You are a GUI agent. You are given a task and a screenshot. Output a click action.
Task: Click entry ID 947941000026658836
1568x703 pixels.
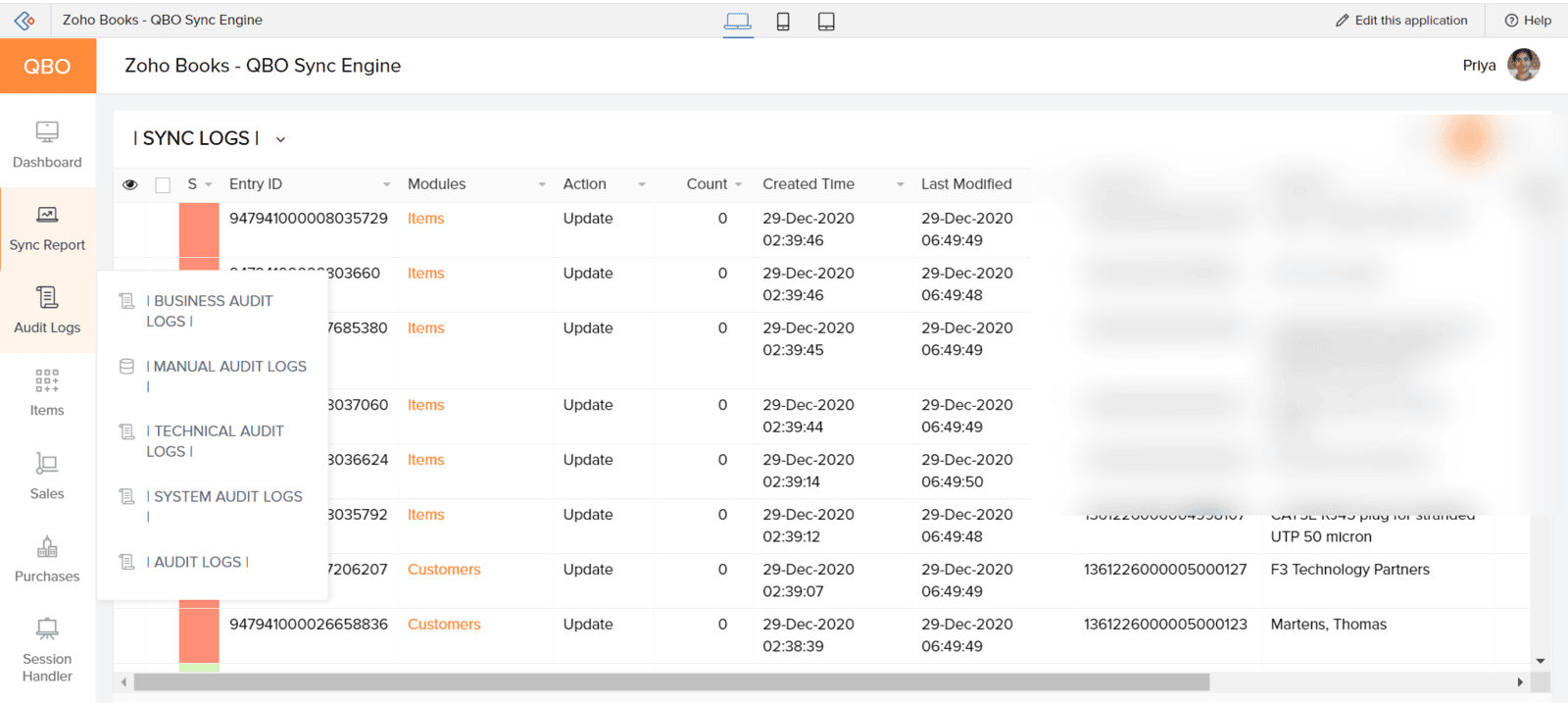(x=309, y=625)
